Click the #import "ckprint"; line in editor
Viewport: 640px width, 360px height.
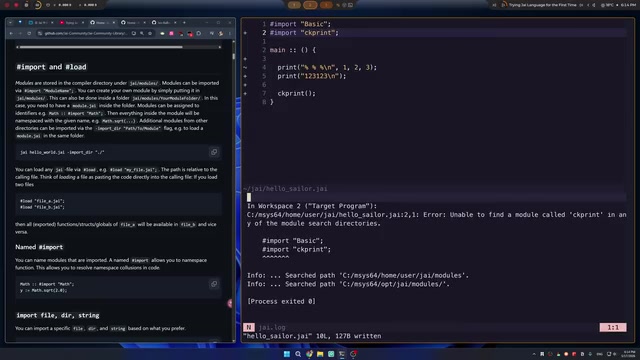pyautogui.click(x=304, y=33)
